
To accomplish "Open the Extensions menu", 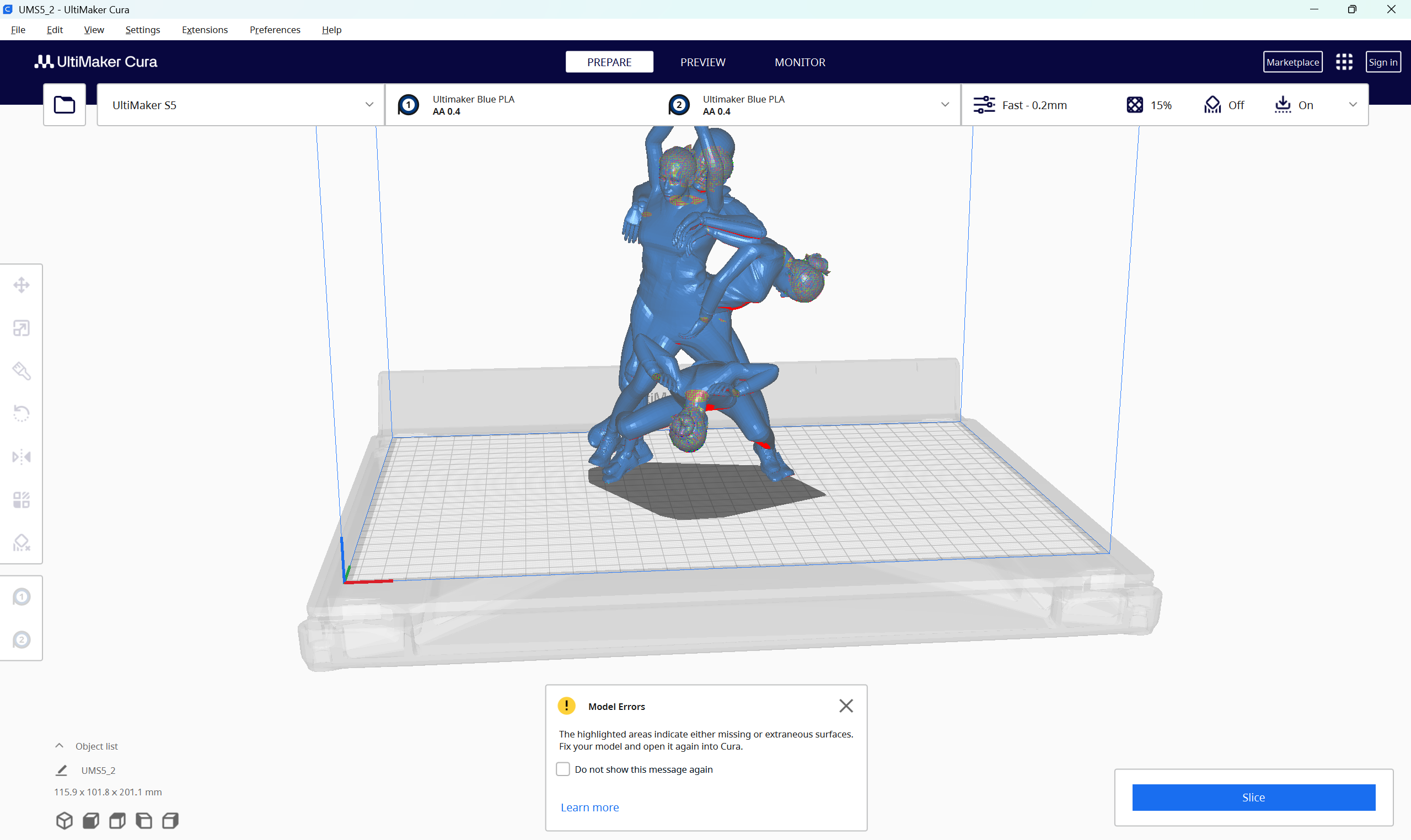I will (x=205, y=30).
